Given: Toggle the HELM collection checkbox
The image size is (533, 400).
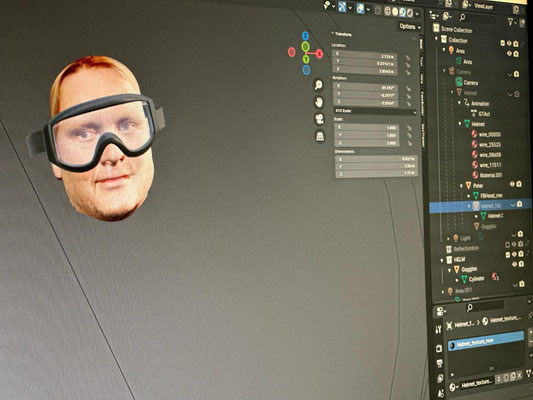Looking at the screenshot, I should pos(508,255).
